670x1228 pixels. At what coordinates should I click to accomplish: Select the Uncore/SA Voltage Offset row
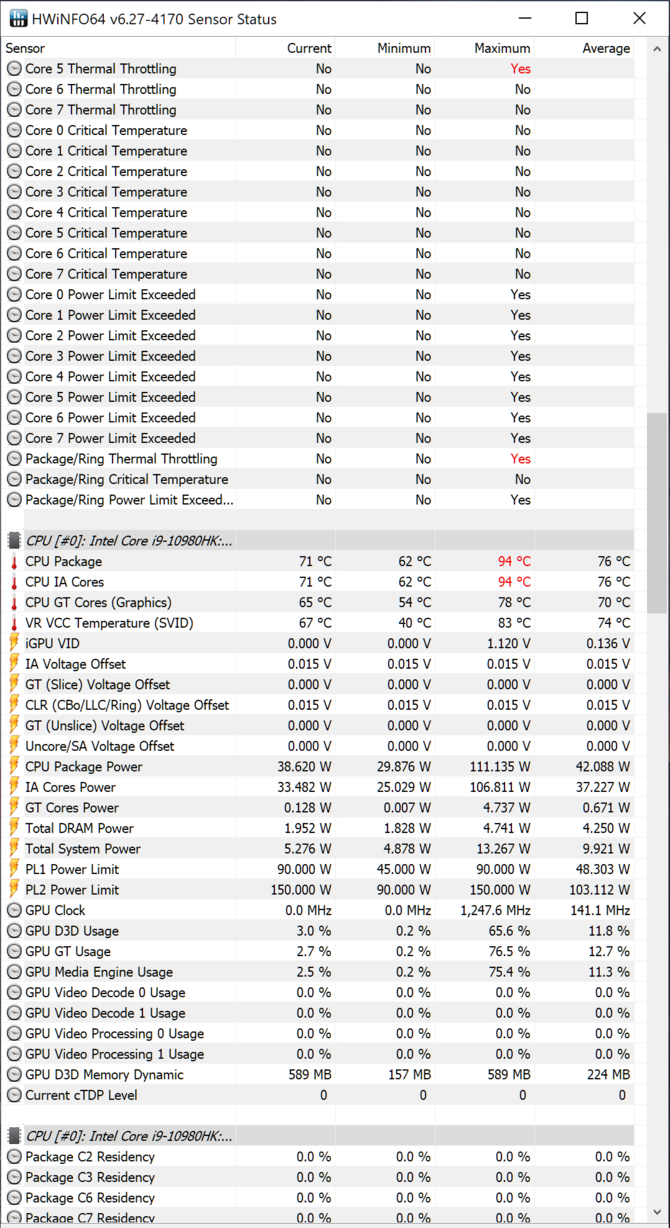318,746
